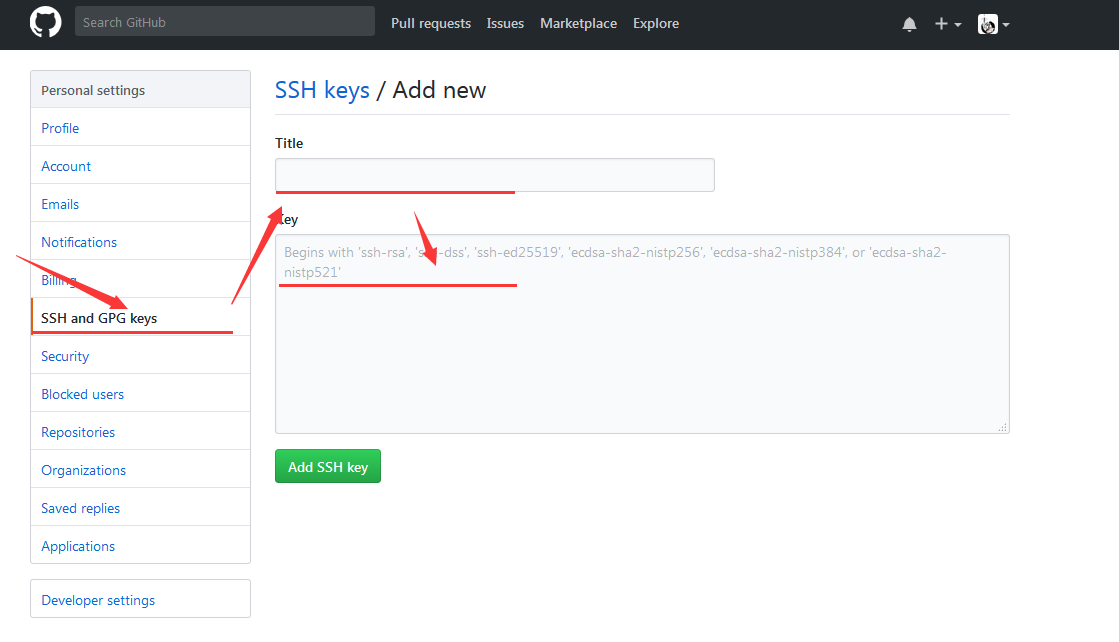The image size is (1119, 642).
Task: Select Emails from the sidebar
Action: coord(60,204)
